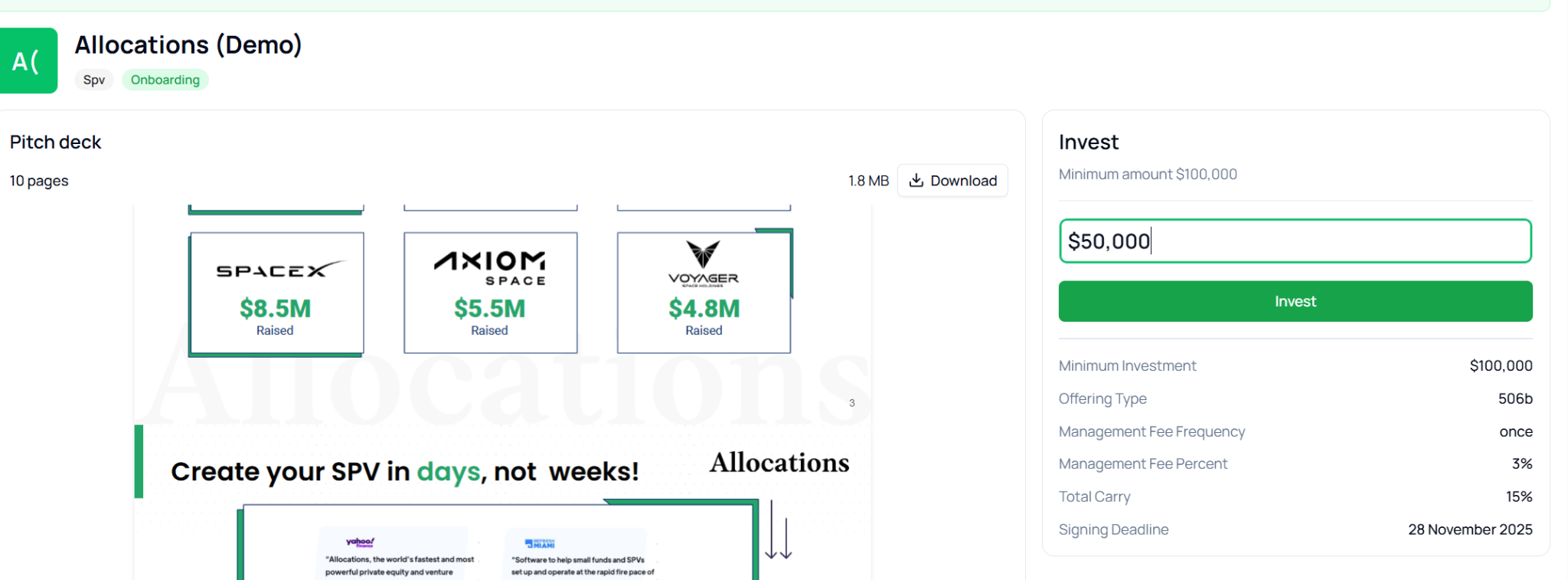This screenshot has height=580, width=1568.
Task: Click the investment amount input field
Action: click(x=1295, y=241)
